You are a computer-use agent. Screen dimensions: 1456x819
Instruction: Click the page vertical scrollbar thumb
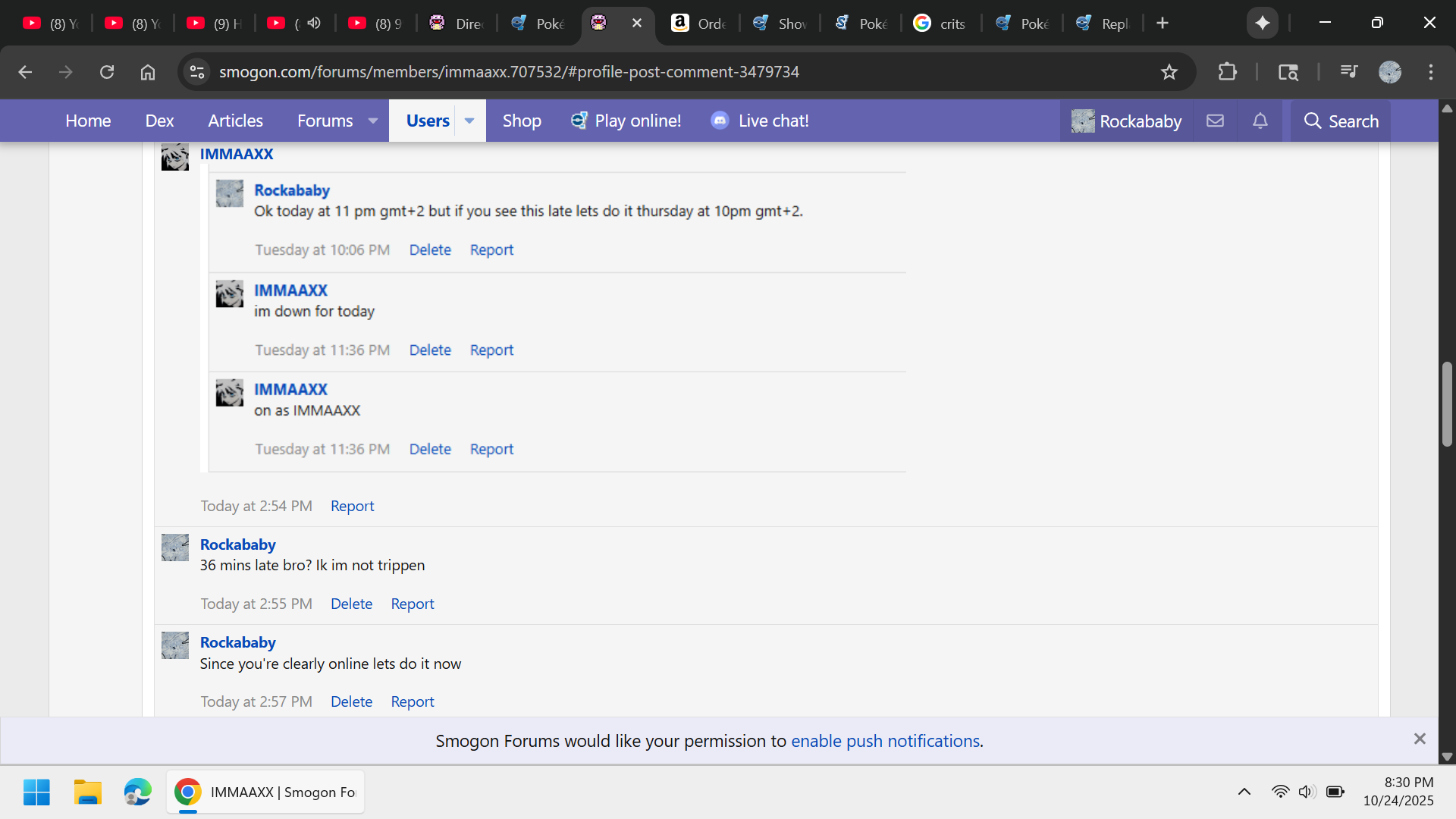coord(1447,404)
